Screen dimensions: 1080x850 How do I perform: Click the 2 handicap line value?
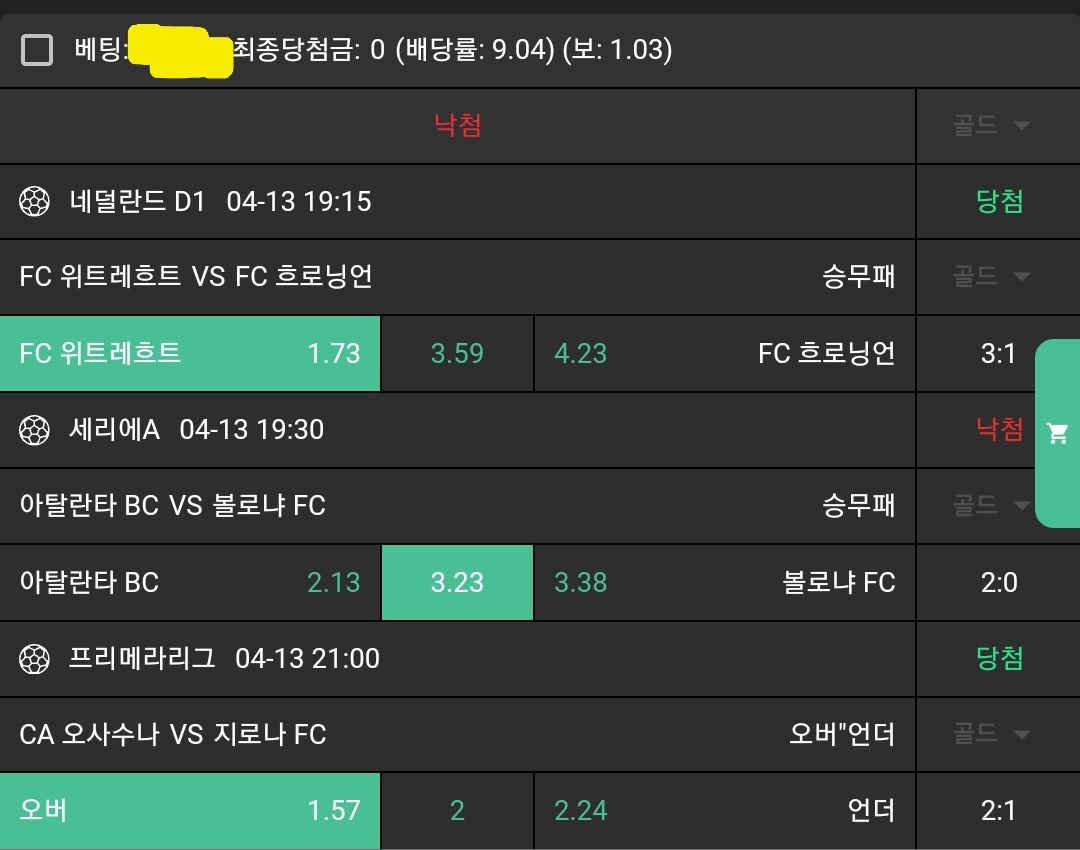pos(457,810)
